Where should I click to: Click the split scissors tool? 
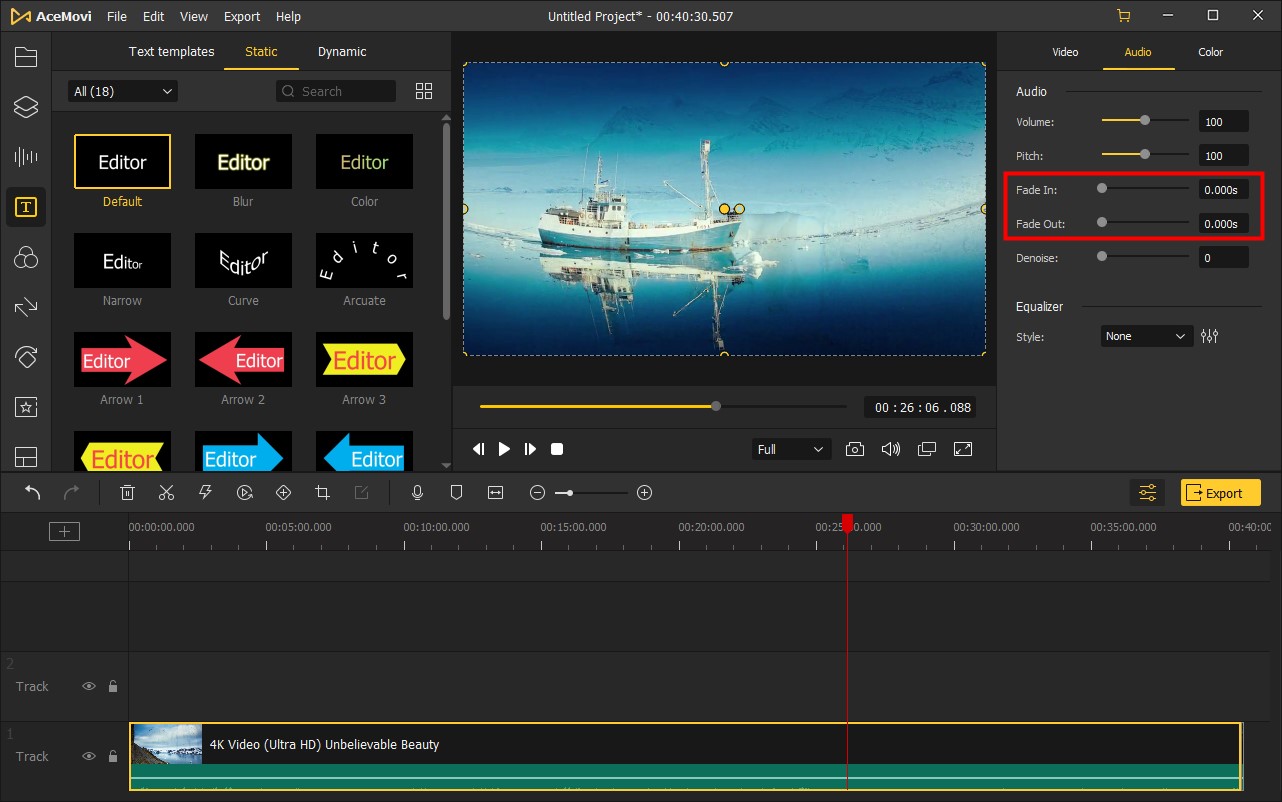click(x=166, y=492)
